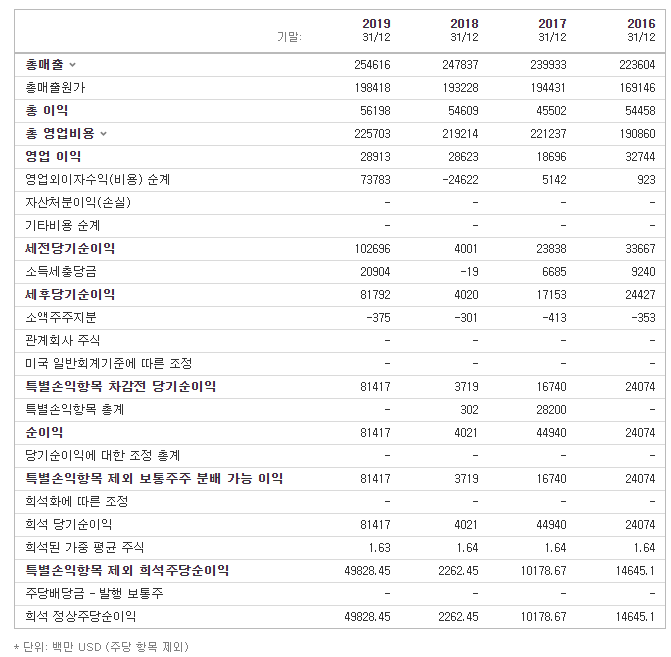Click the 총 영업비용 row label
The width and height of the screenshot is (671, 657).
[60, 134]
